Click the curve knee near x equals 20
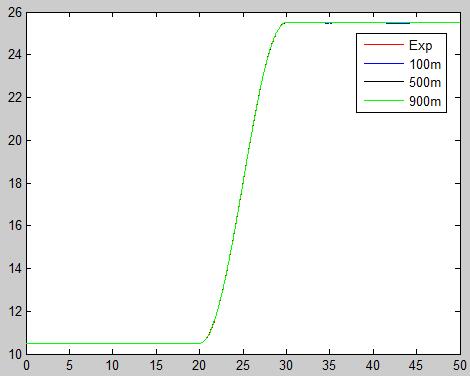This screenshot has height=376, width=470. point(202,342)
